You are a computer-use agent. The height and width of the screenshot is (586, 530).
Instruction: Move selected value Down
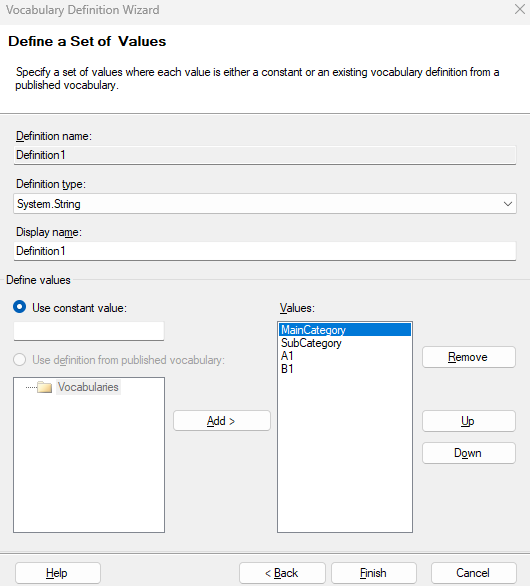(x=469, y=453)
